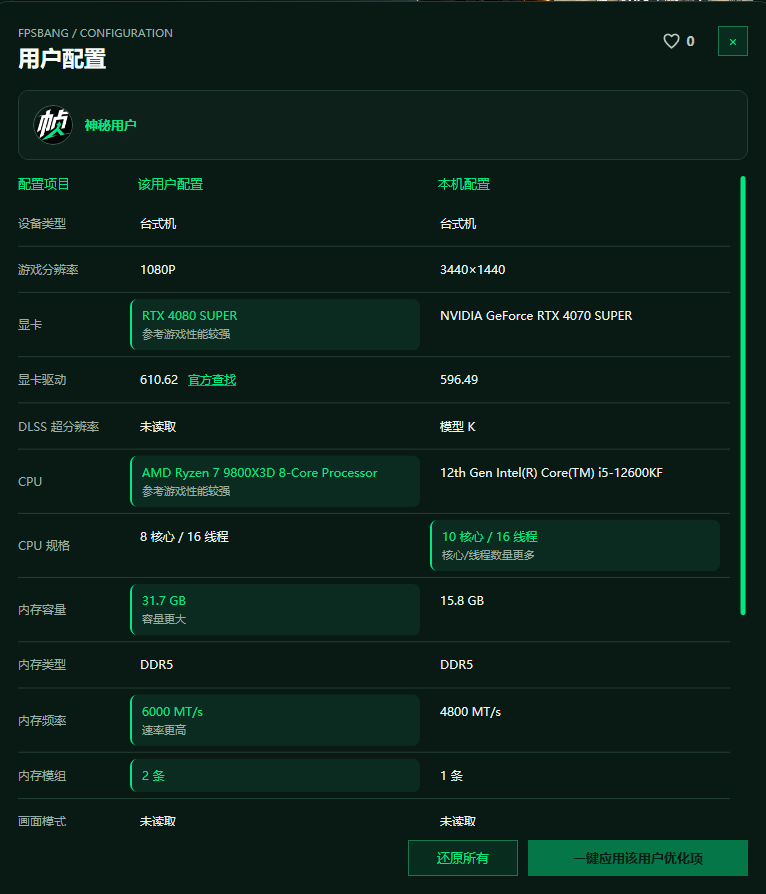Click the 配置项目 column header
The image size is (766, 894).
pos(44,184)
